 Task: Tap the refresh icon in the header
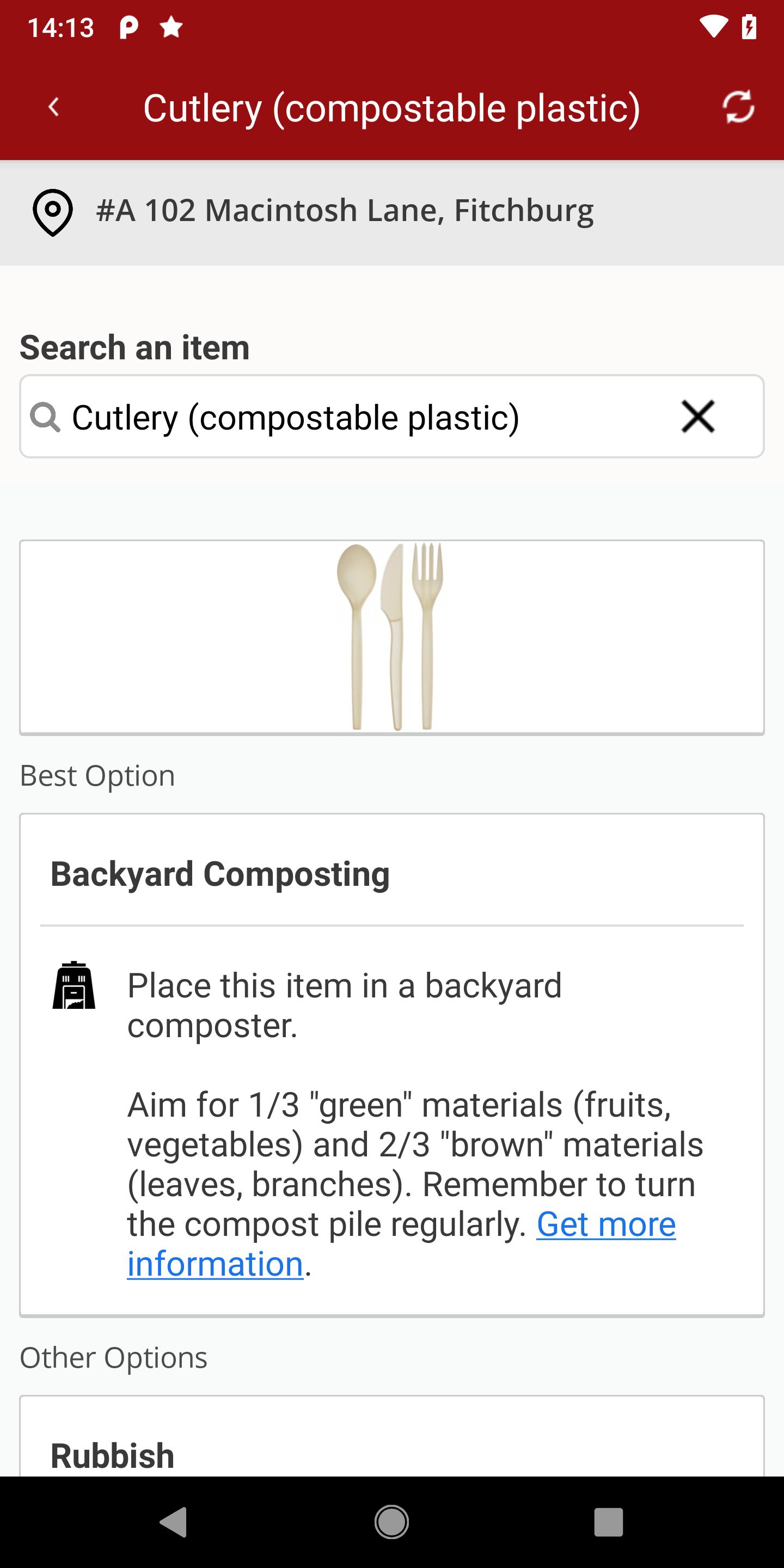tap(738, 107)
